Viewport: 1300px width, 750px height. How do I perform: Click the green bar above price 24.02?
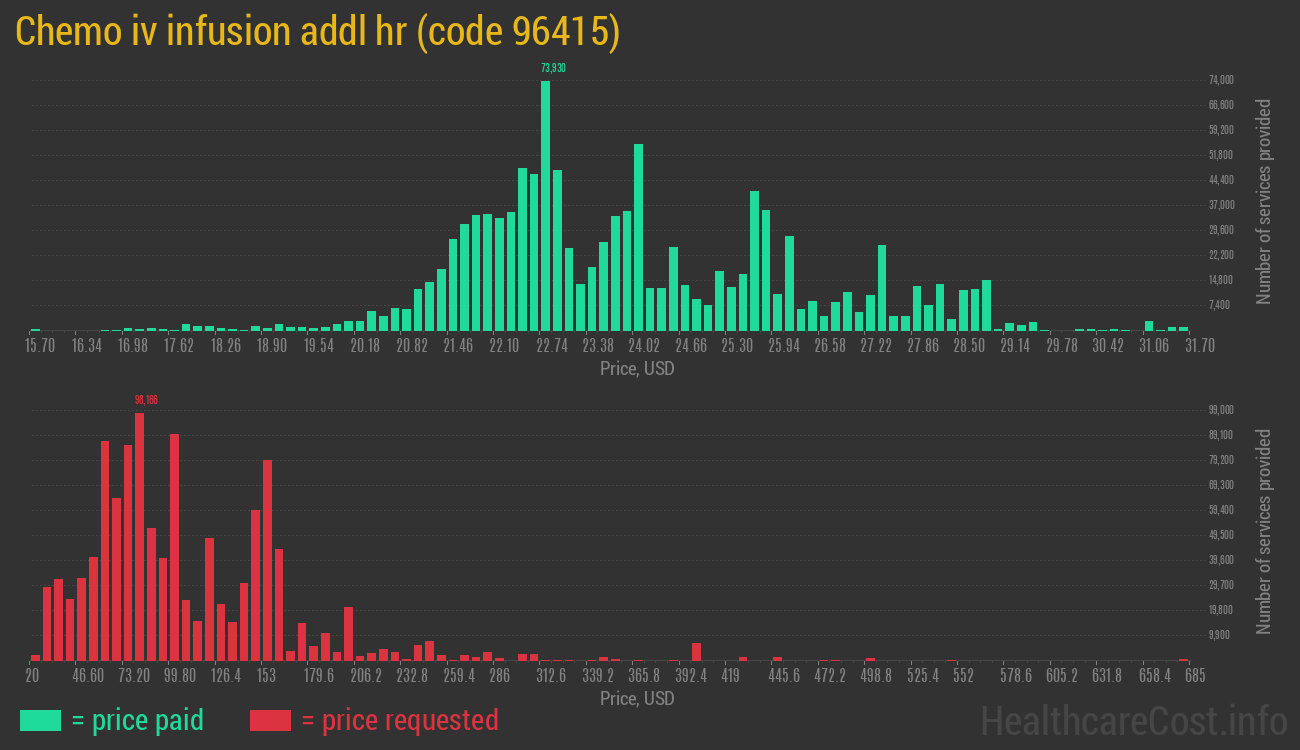click(638, 237)
